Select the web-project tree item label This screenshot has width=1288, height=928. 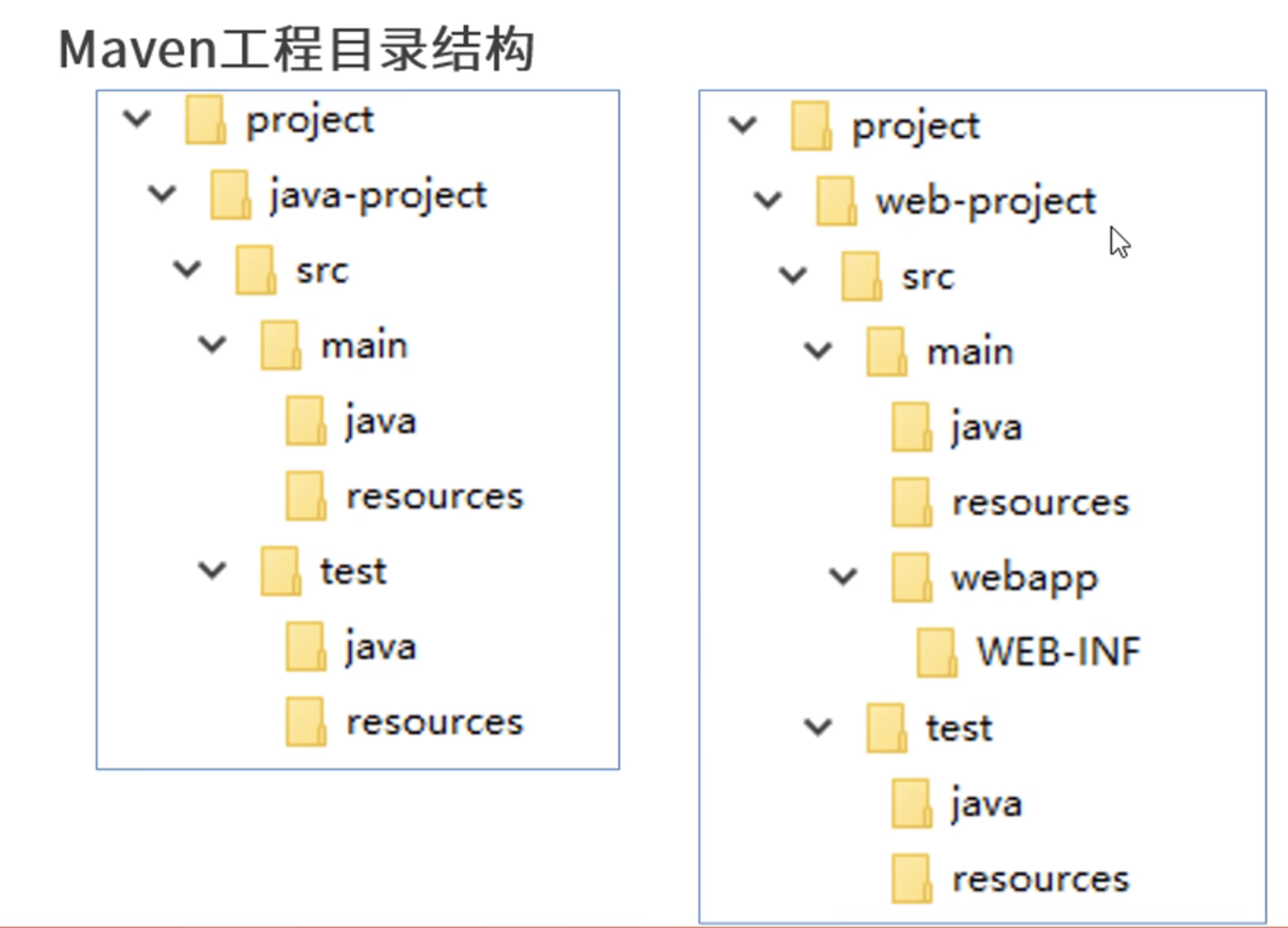click(986, 202)
